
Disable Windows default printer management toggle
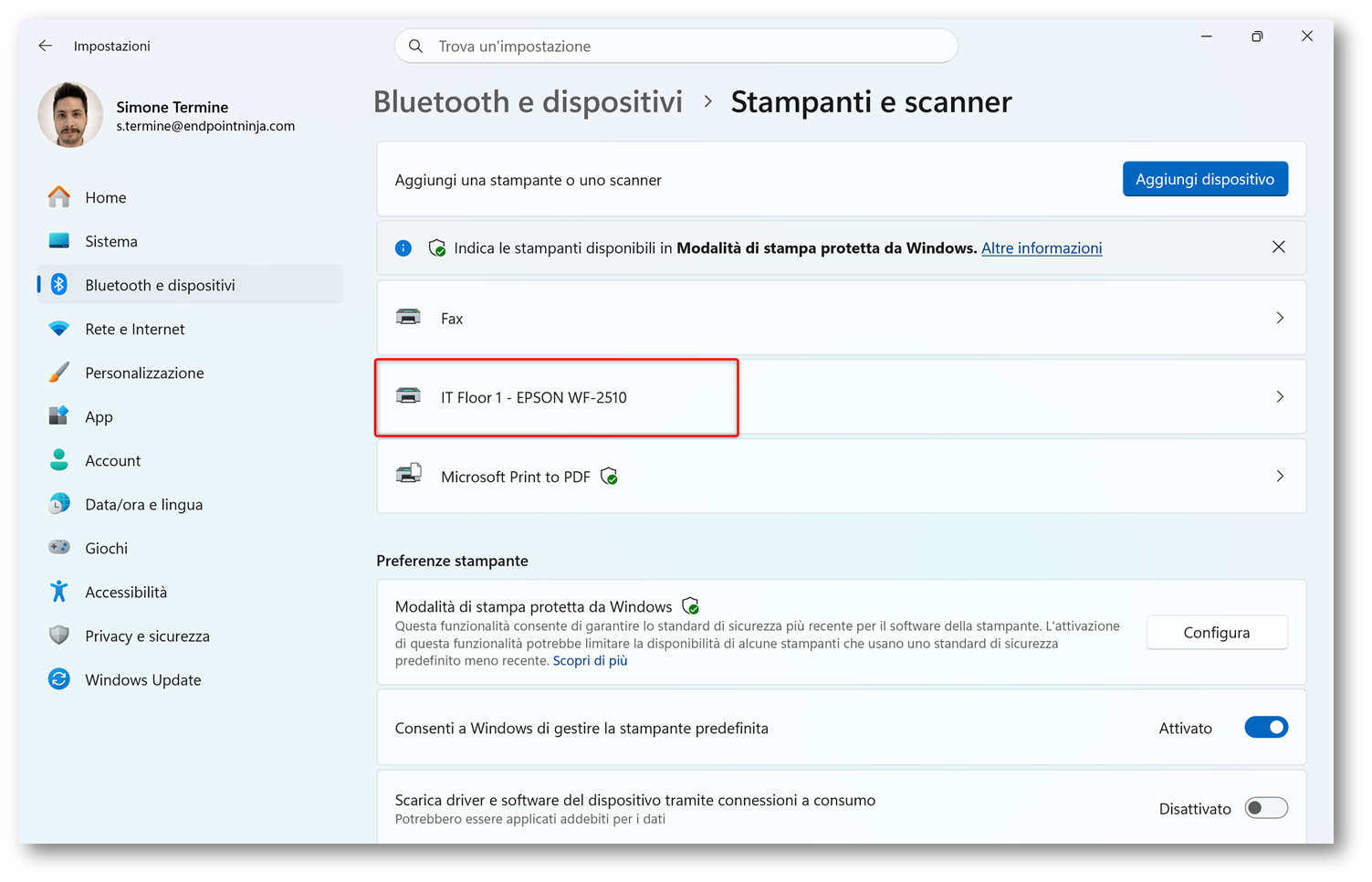click(x=1266, y=728)
